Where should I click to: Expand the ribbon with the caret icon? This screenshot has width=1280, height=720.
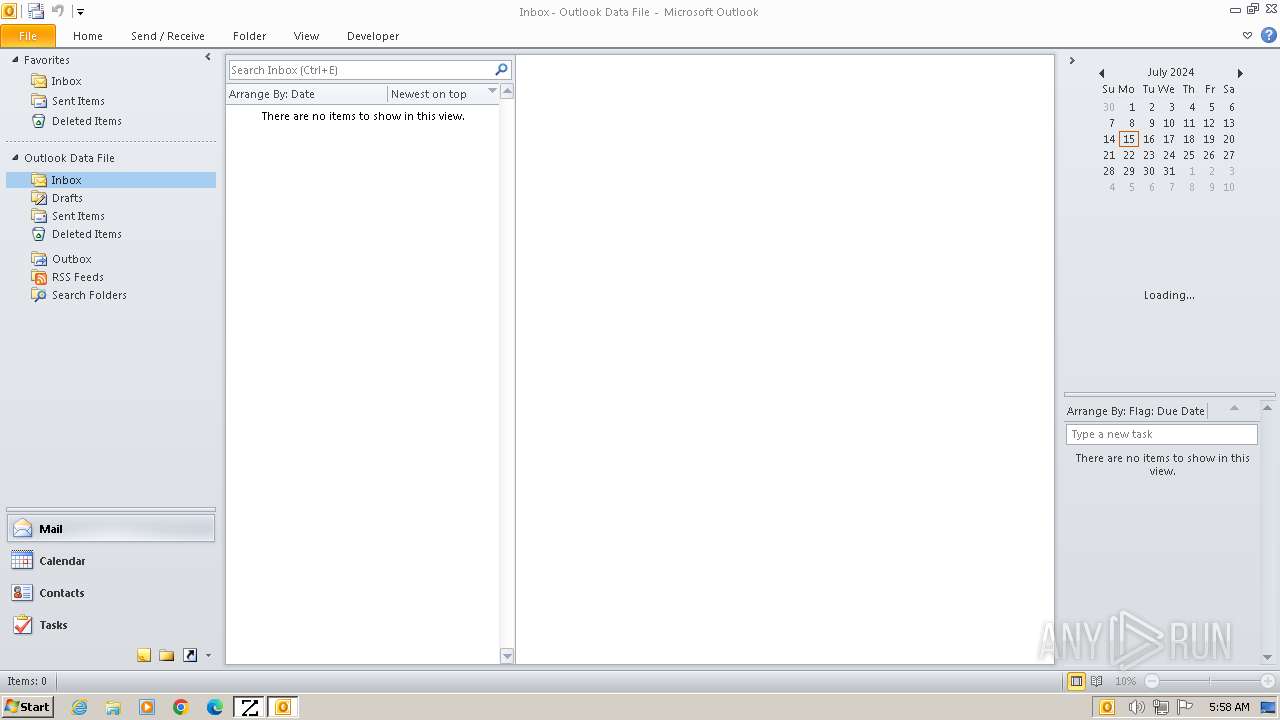(x=1247, y=35)
